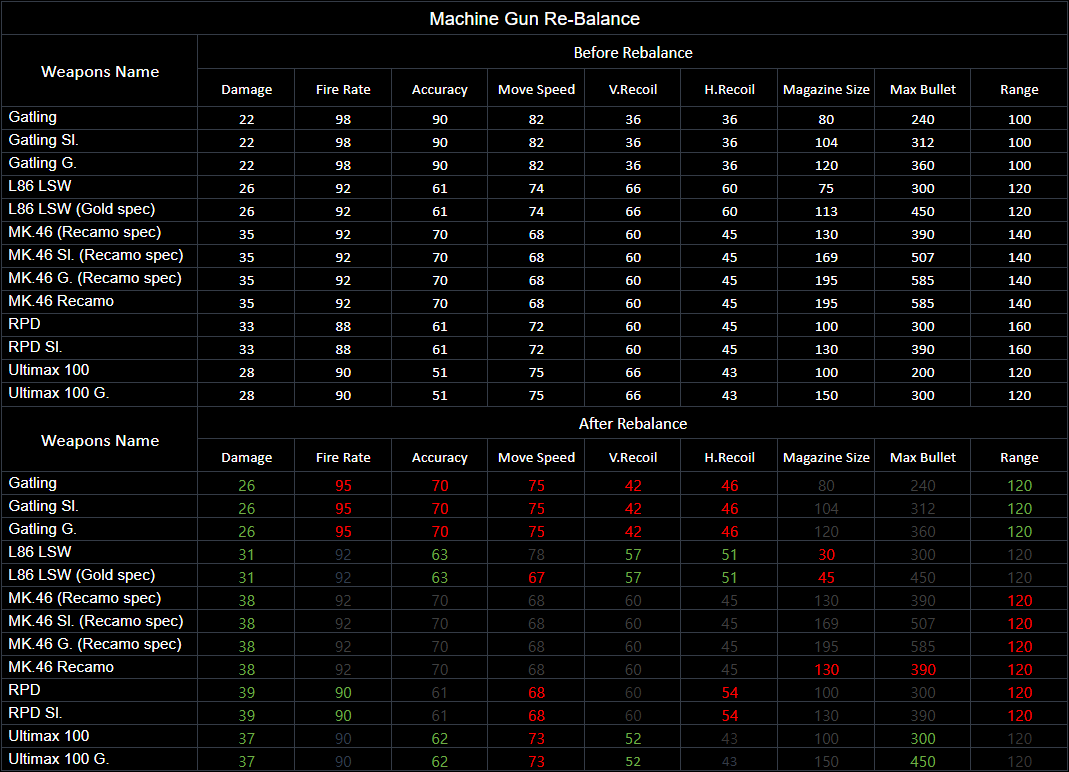The height and width of the screenshot is (772, 1069).
Task: Click Ultimax 100 G. name in After Rebalance
Action: coord(58,759)
